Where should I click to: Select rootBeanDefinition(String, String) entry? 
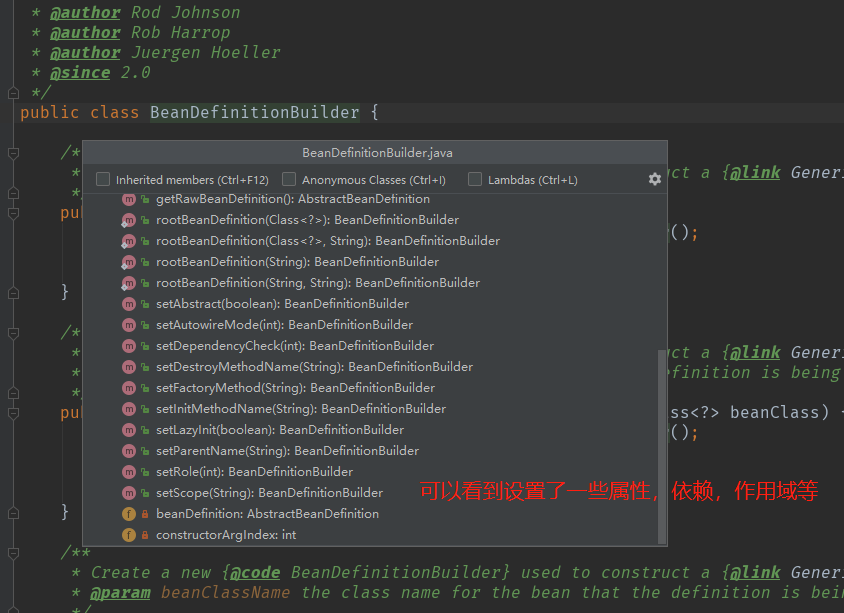pyautogui.click(x=318, y=283)
